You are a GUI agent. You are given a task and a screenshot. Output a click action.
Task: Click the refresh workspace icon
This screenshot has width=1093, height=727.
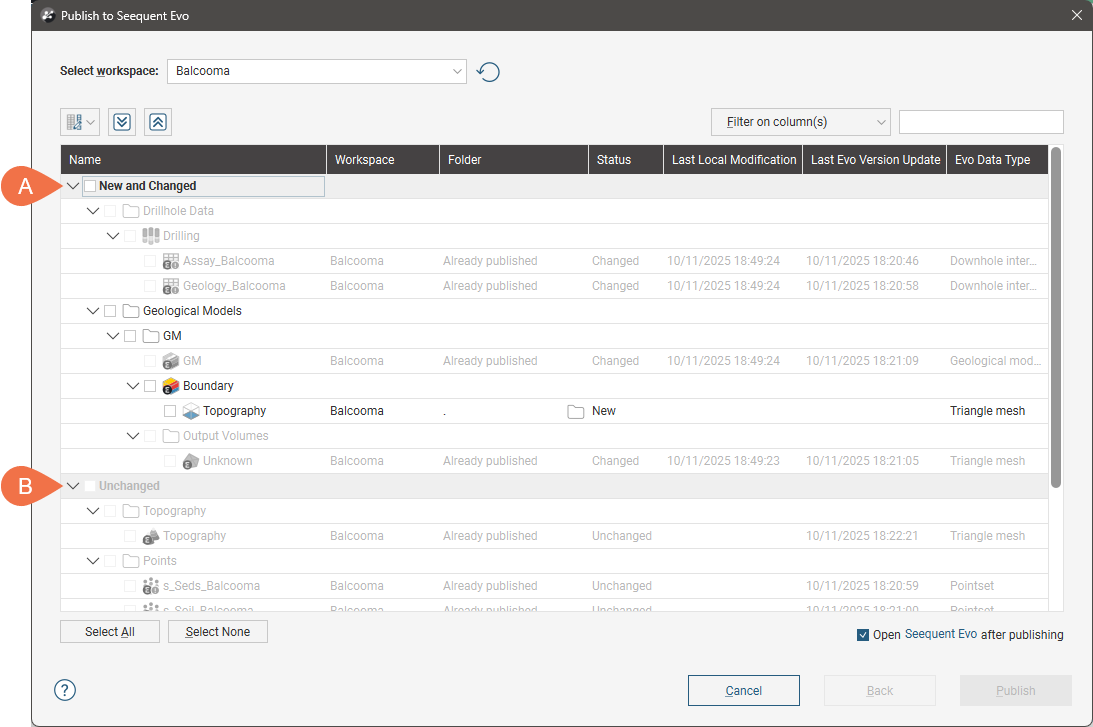488,72
